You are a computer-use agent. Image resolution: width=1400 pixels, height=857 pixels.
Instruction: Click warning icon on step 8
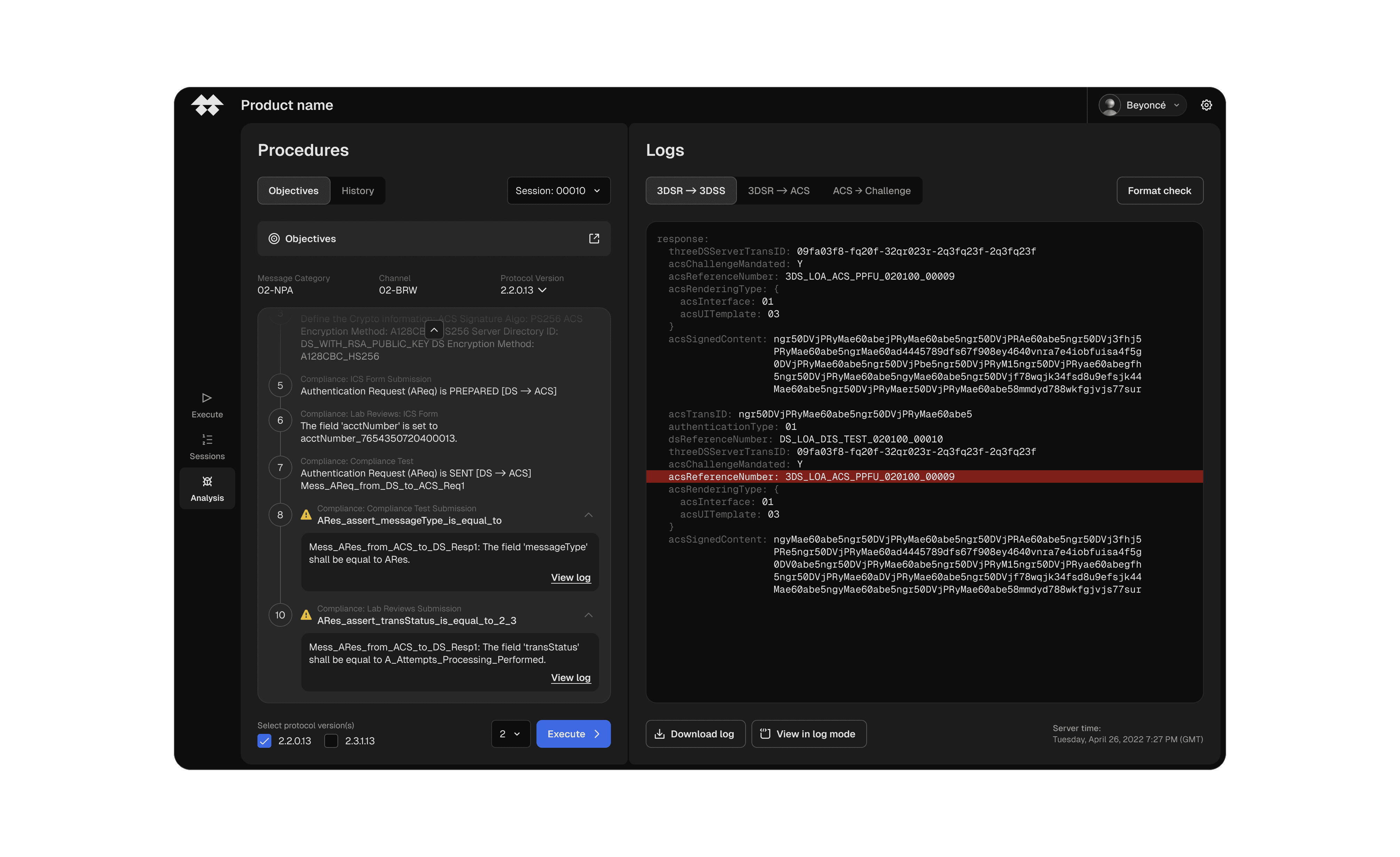click(306, 514)
